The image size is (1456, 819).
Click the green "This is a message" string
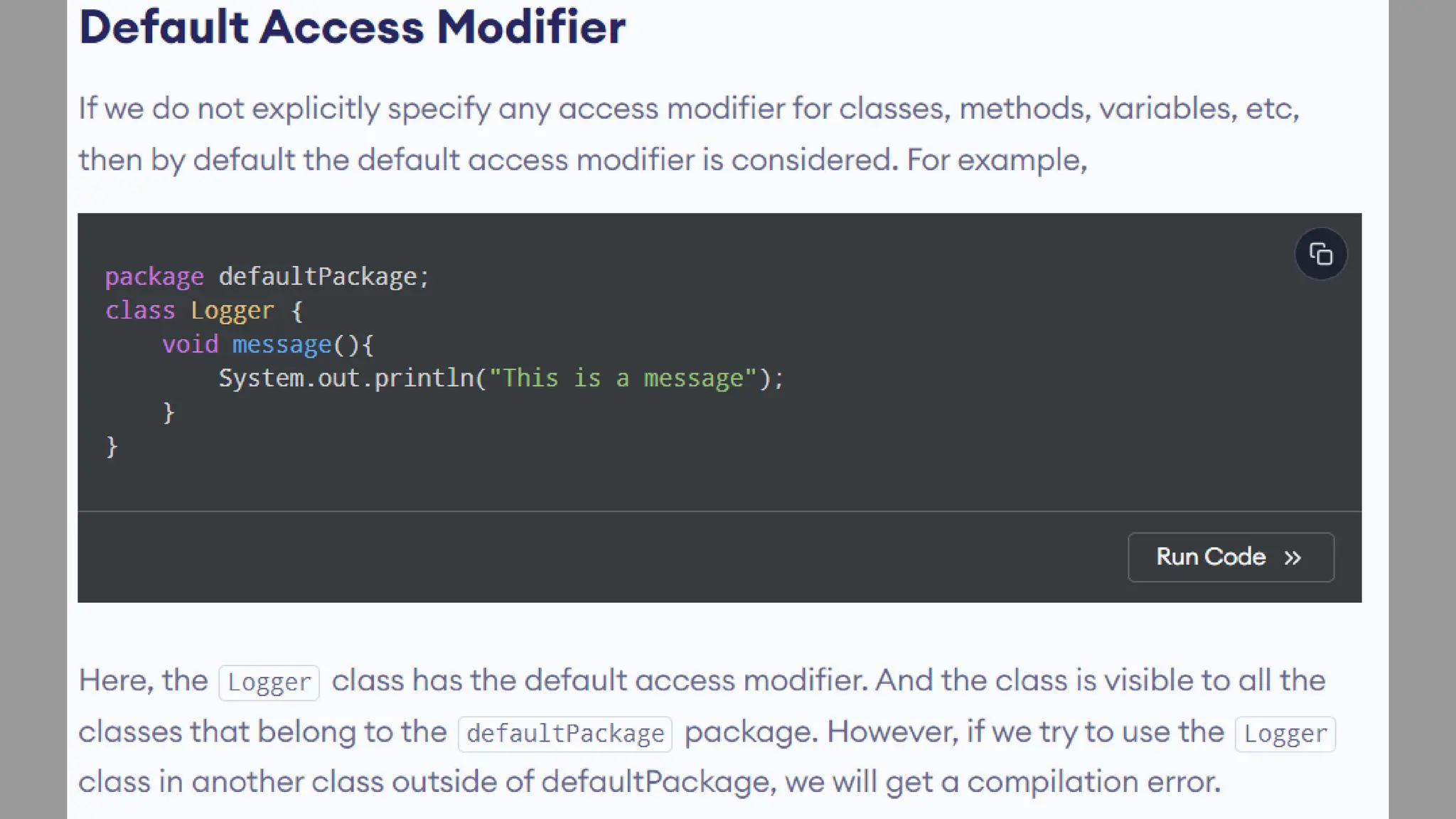[623, 378]
